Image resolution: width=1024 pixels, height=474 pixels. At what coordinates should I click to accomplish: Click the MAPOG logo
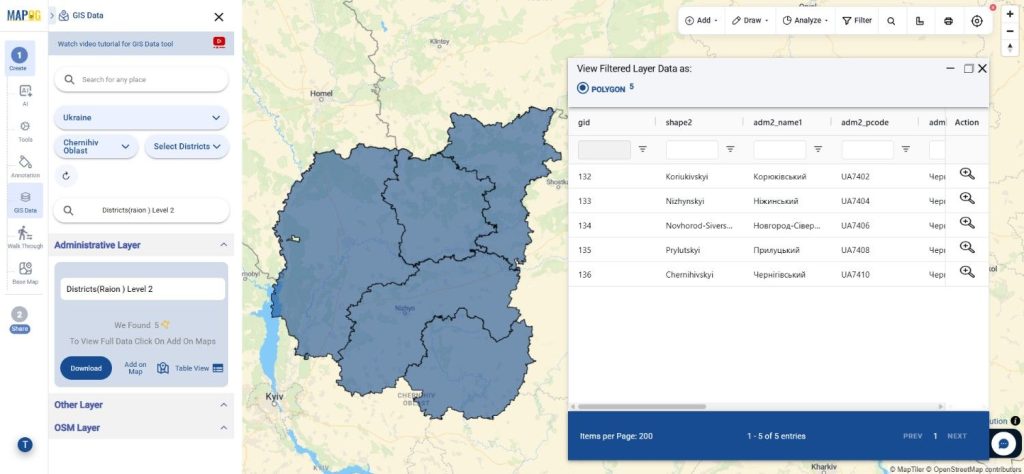pyautogui.click(x=24, y=16)
